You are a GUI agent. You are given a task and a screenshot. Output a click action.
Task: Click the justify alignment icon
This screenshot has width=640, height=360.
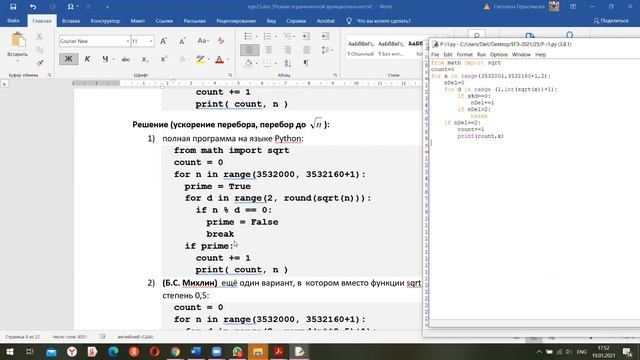point(306,50)
